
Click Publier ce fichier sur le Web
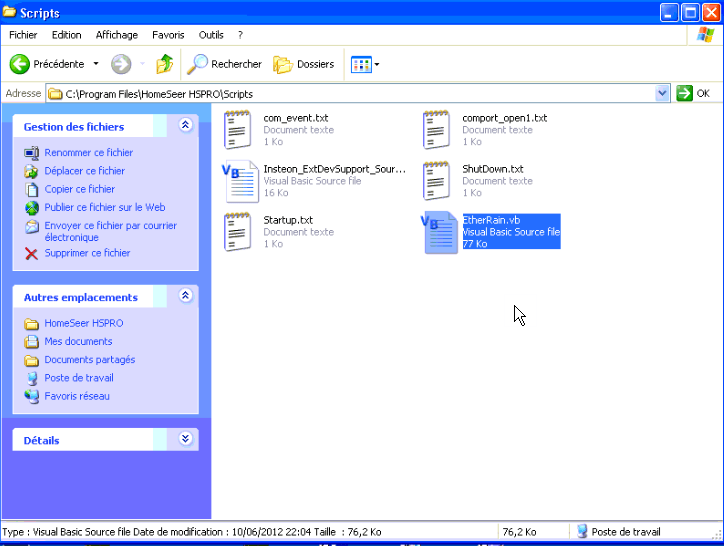pyautogui.click(x=105, y=207)
